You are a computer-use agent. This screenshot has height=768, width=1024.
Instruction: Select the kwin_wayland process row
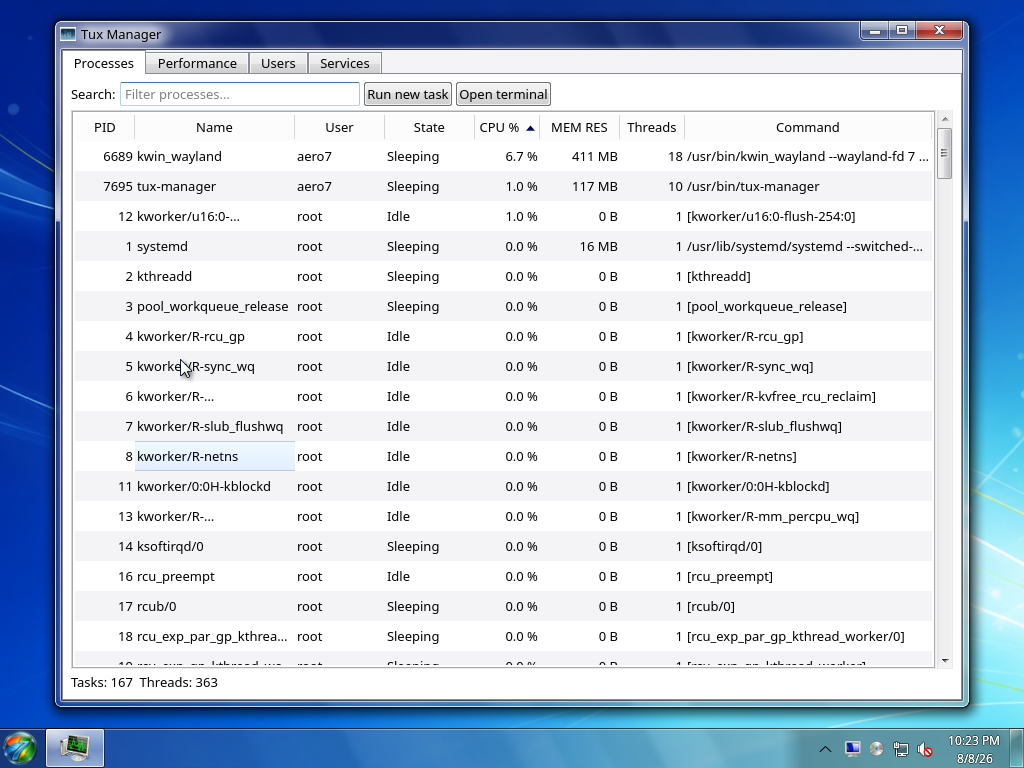504,156
